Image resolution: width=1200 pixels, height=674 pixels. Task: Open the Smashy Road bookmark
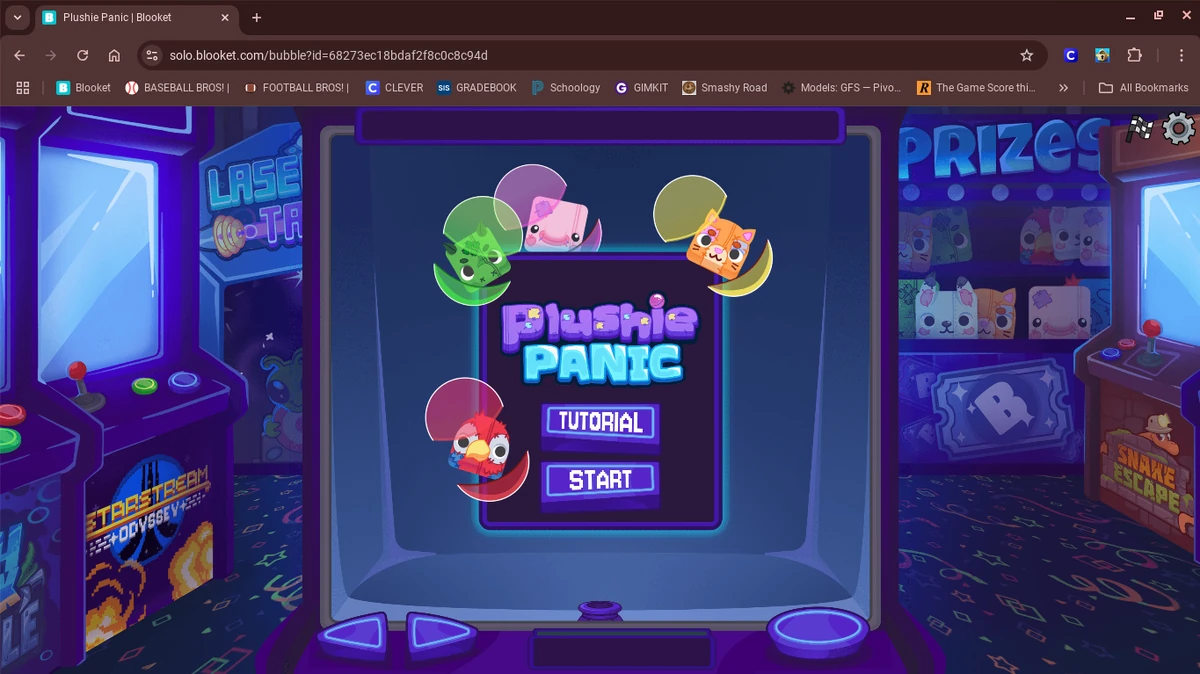724,87
